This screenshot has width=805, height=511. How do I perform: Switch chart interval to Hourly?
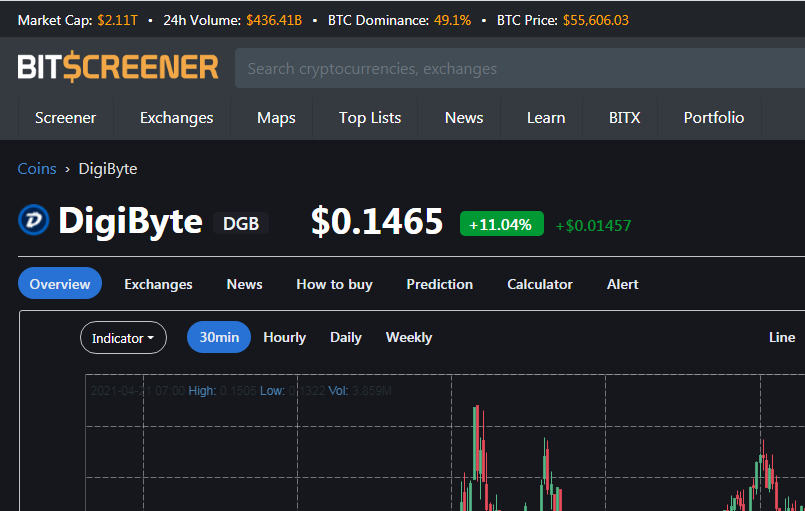(284, 337)
